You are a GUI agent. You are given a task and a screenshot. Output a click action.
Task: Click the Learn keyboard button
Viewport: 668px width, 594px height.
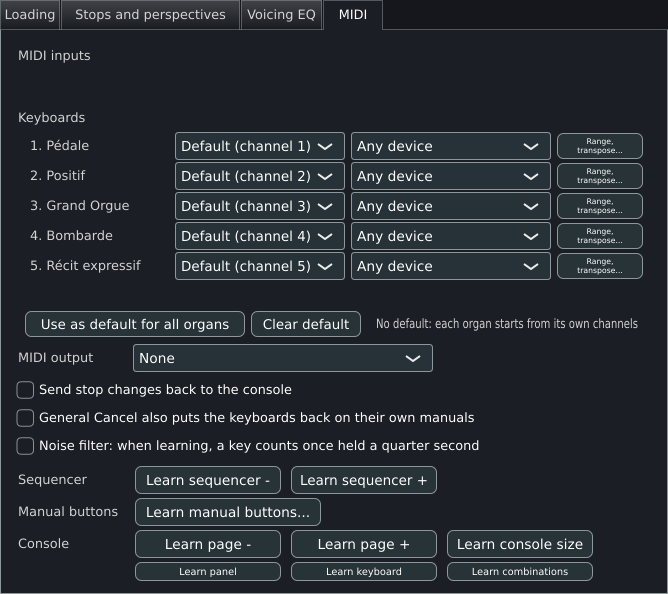tap(364, 571)
